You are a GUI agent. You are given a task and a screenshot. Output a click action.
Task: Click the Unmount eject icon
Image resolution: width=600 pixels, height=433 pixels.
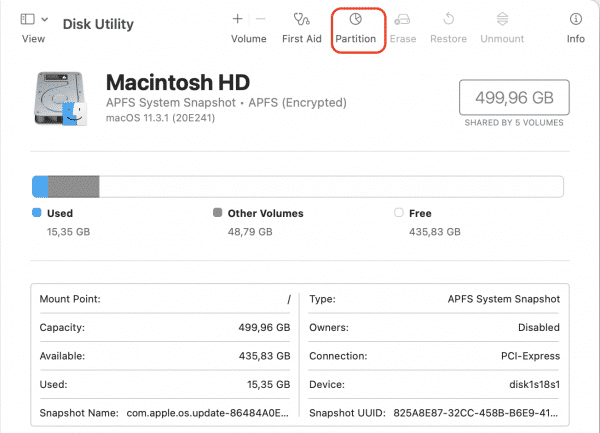[x=502, y=19]
